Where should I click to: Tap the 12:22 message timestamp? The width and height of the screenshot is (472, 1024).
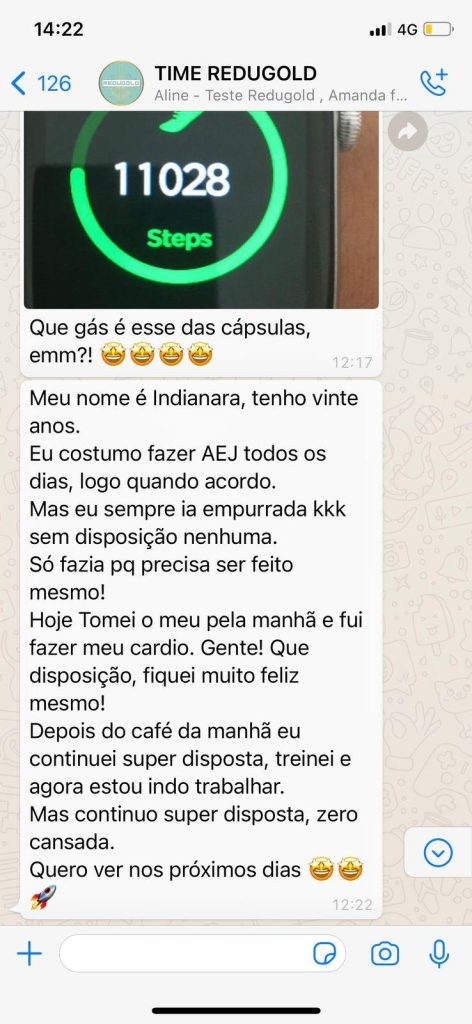(x=353, y=904)
